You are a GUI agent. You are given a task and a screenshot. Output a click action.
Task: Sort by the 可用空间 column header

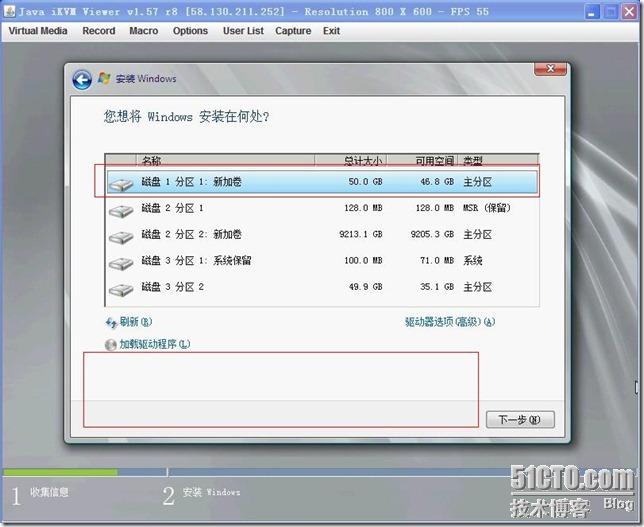[x=422, y=160]
